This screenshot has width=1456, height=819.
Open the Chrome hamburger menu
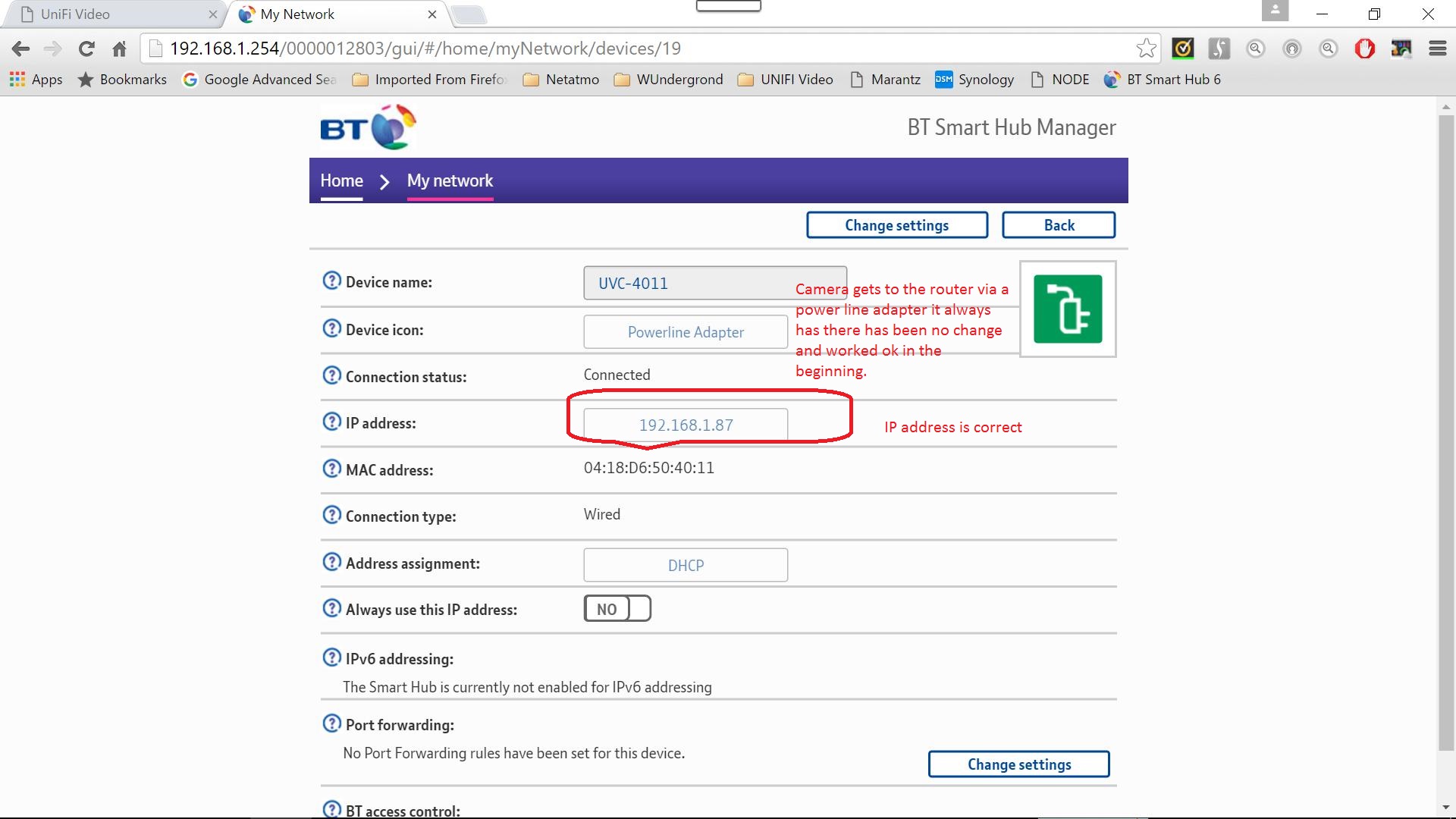pyautogui.click(x=1437, y=49)
